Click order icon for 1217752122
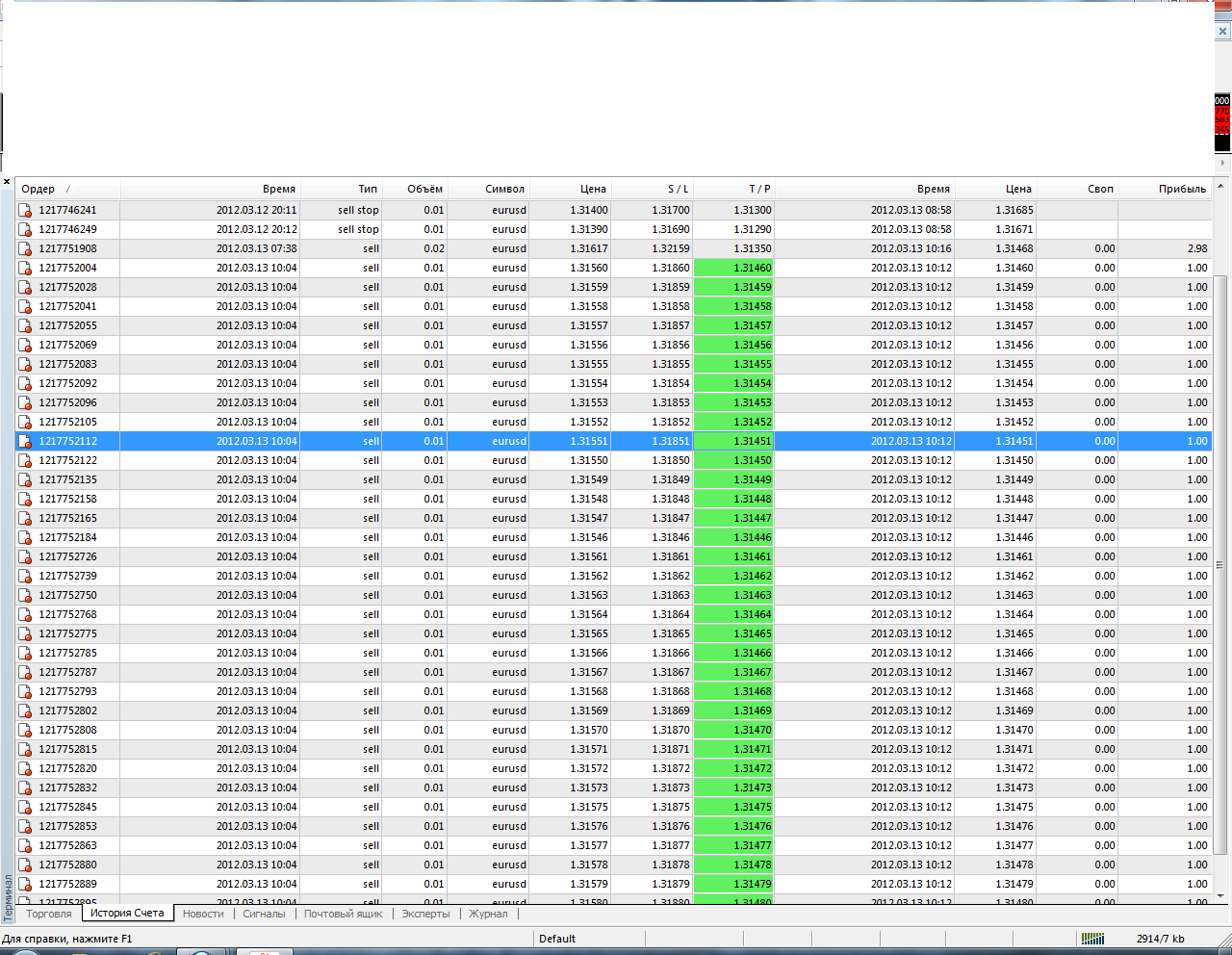This screenshot has width=1232, height=955. coord(25,460)
